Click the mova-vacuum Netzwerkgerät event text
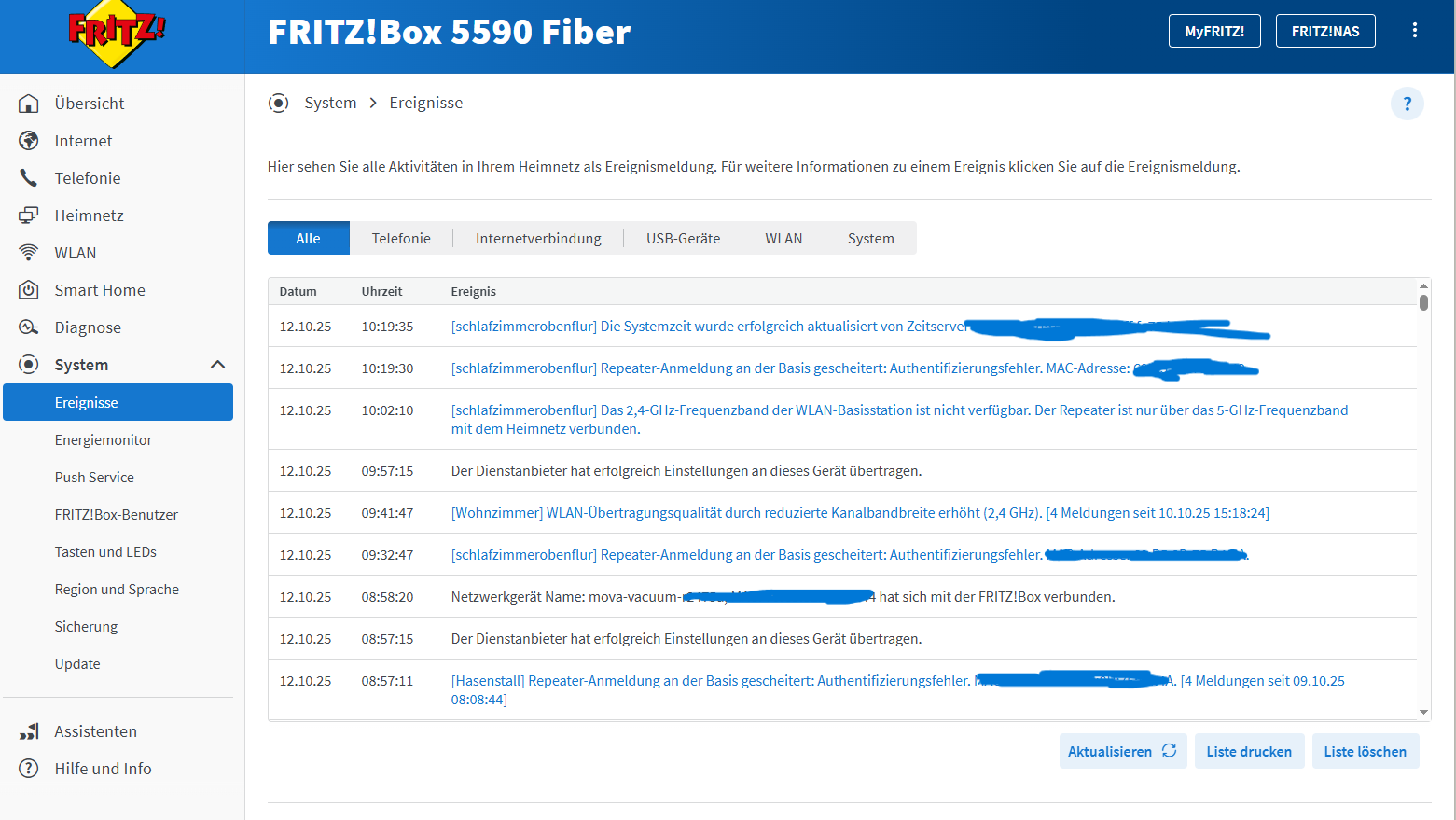Screen dimensions: 1456x820 783,597
